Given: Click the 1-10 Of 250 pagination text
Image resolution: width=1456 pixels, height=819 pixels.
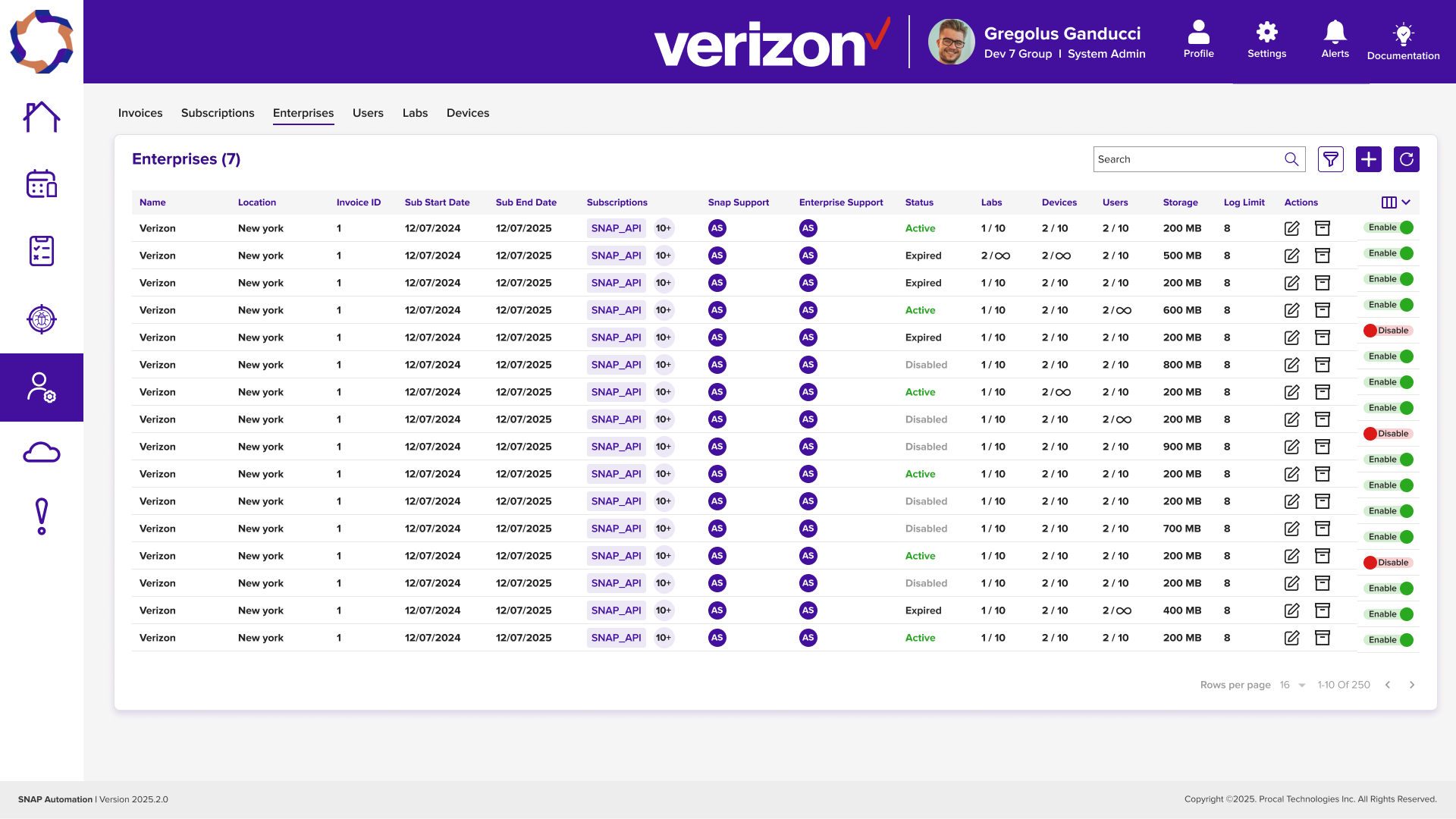Looking at the screenshot, I should click(x=1344, y=685).
